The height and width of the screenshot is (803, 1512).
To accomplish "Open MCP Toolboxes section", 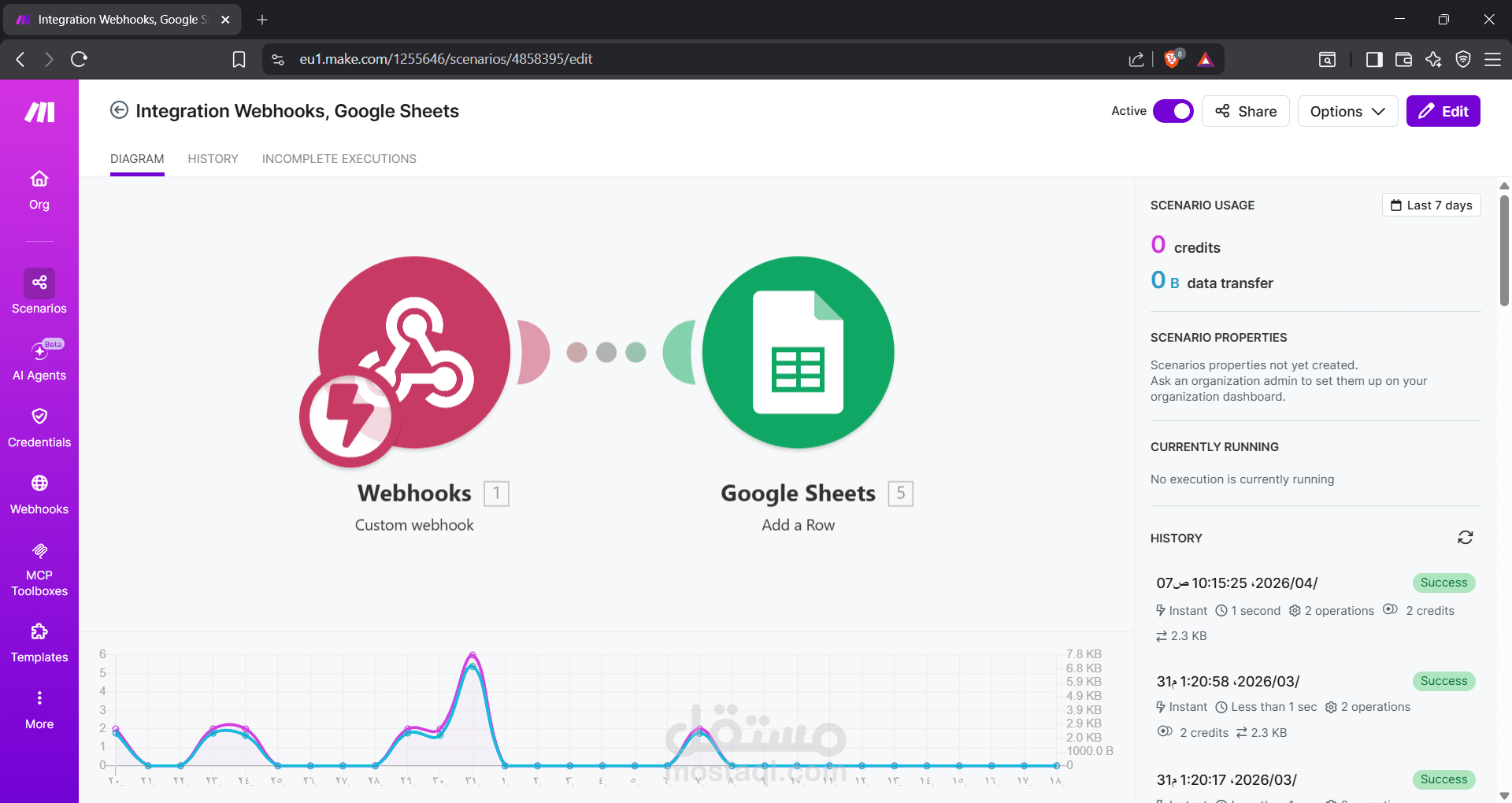I will point(39,570).
